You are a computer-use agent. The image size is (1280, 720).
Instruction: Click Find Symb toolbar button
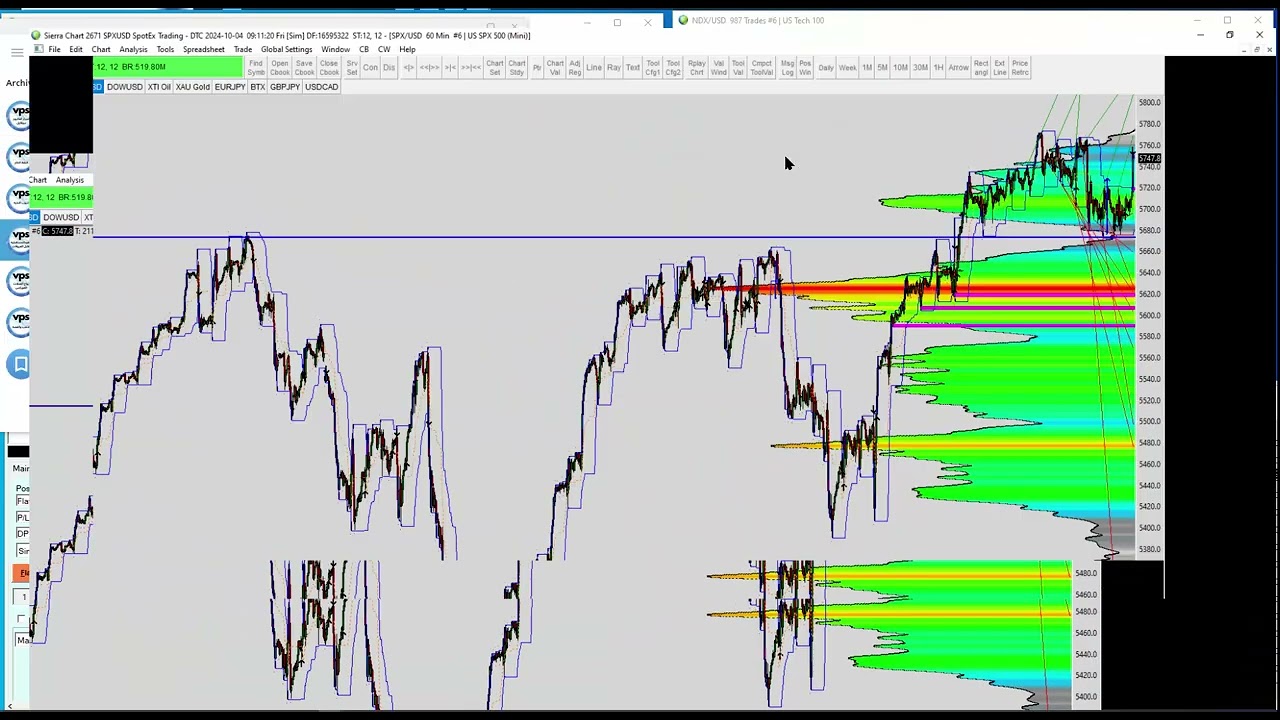coord(256,67)
